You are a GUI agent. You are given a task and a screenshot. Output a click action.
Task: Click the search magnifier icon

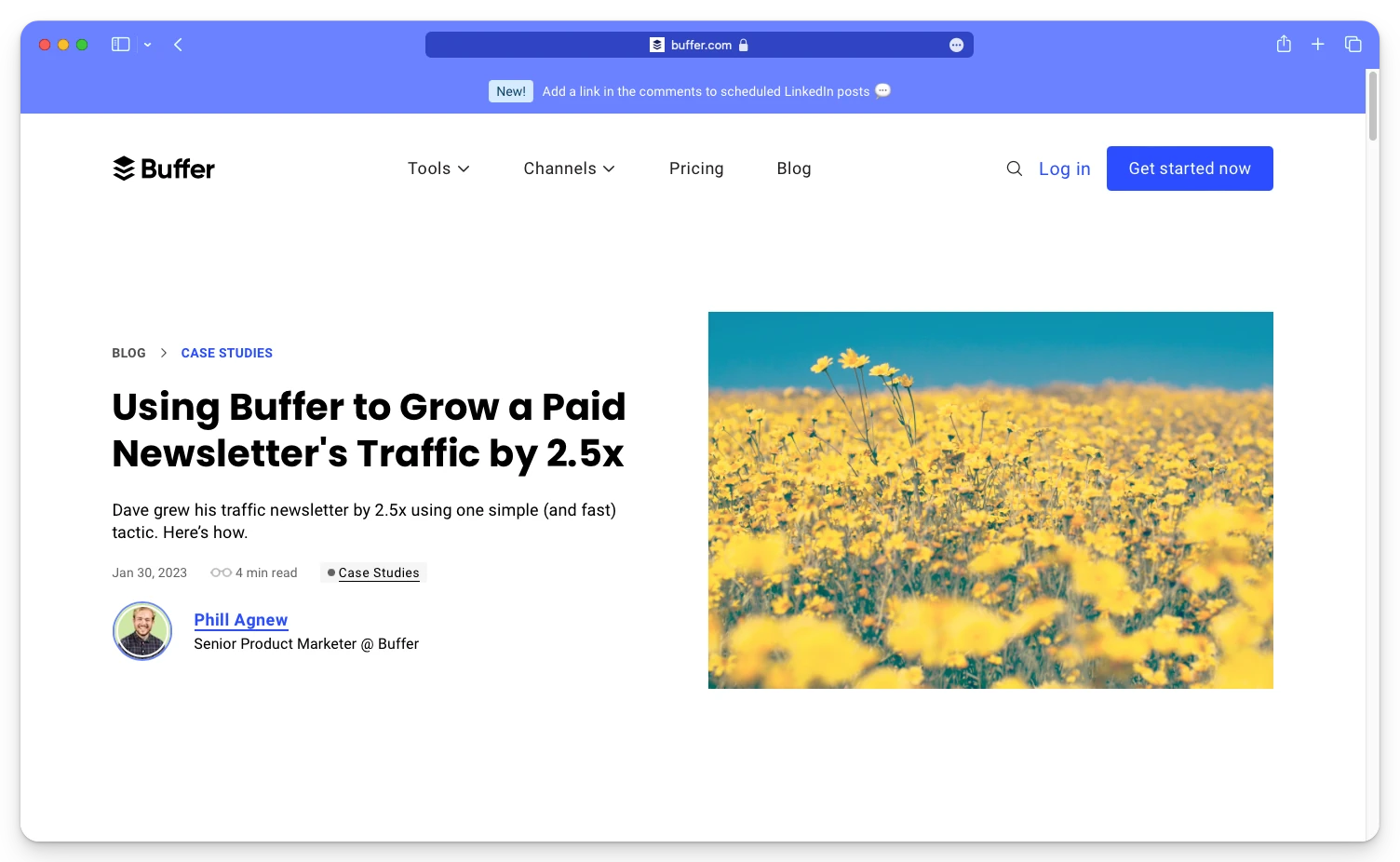point(1015,168)
